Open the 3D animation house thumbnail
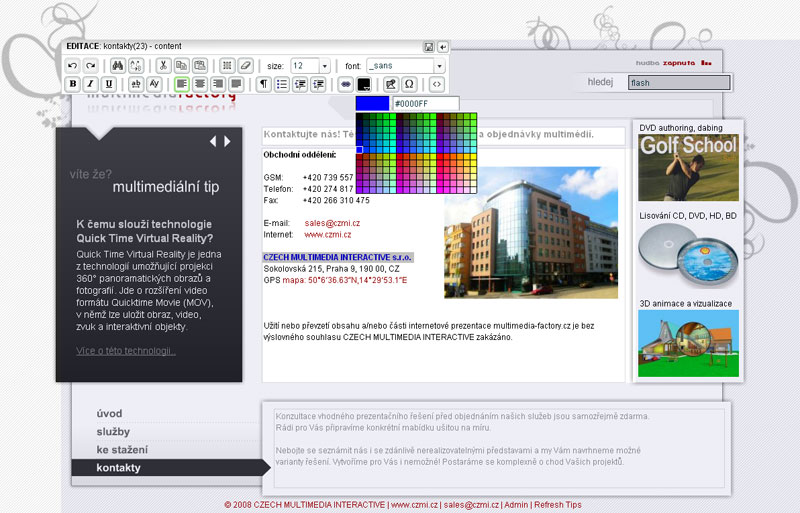800x513 pixels. (688, 344)
